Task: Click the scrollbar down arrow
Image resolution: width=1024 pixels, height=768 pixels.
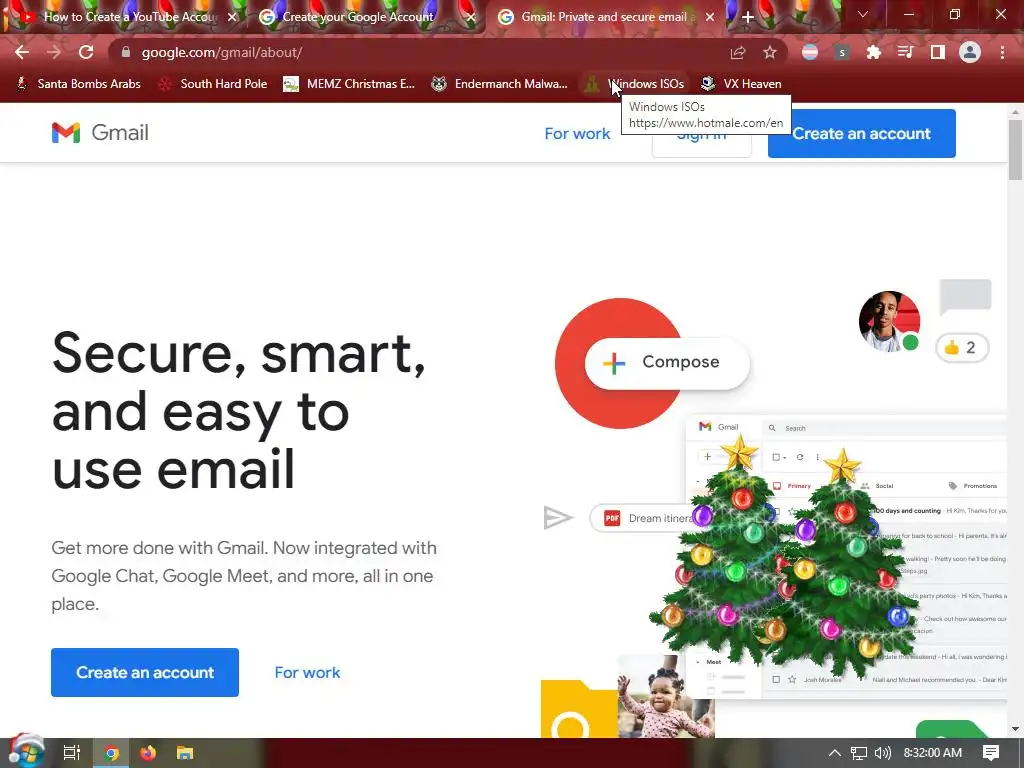Action: (x=1015, y=729)
